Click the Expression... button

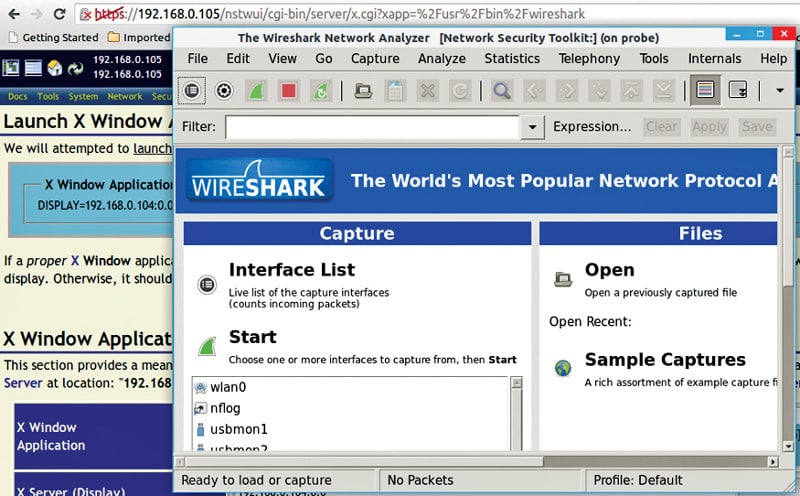(x=592, y=127)
